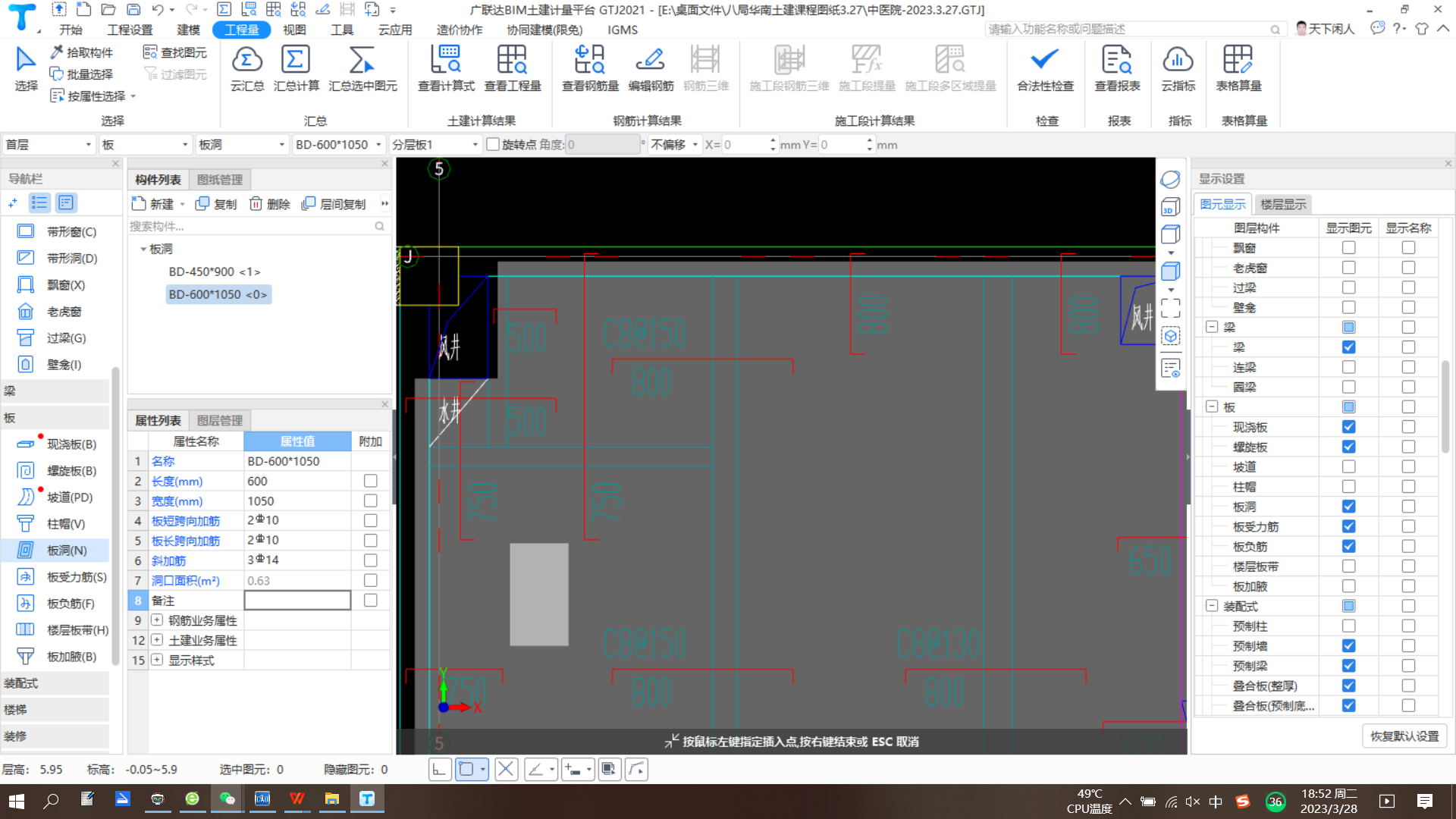
Task: Check 坡道 show element checkbox
Action: (1348, 466)
